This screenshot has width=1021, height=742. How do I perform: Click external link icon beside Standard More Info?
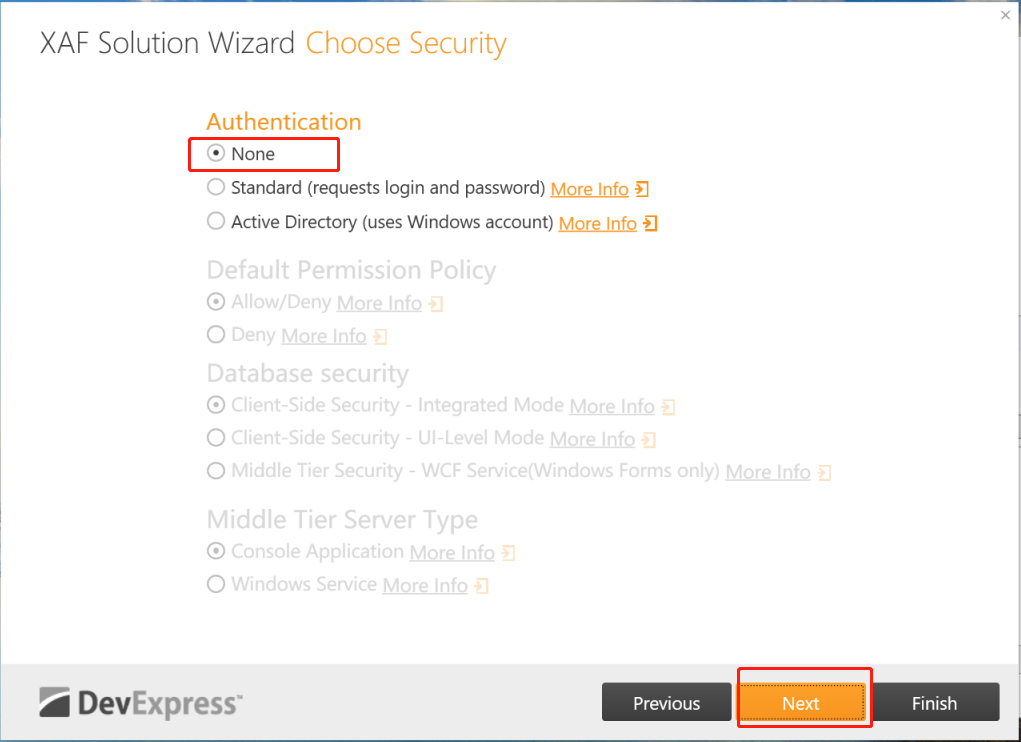pyautogui.click(x=643, y=189)
